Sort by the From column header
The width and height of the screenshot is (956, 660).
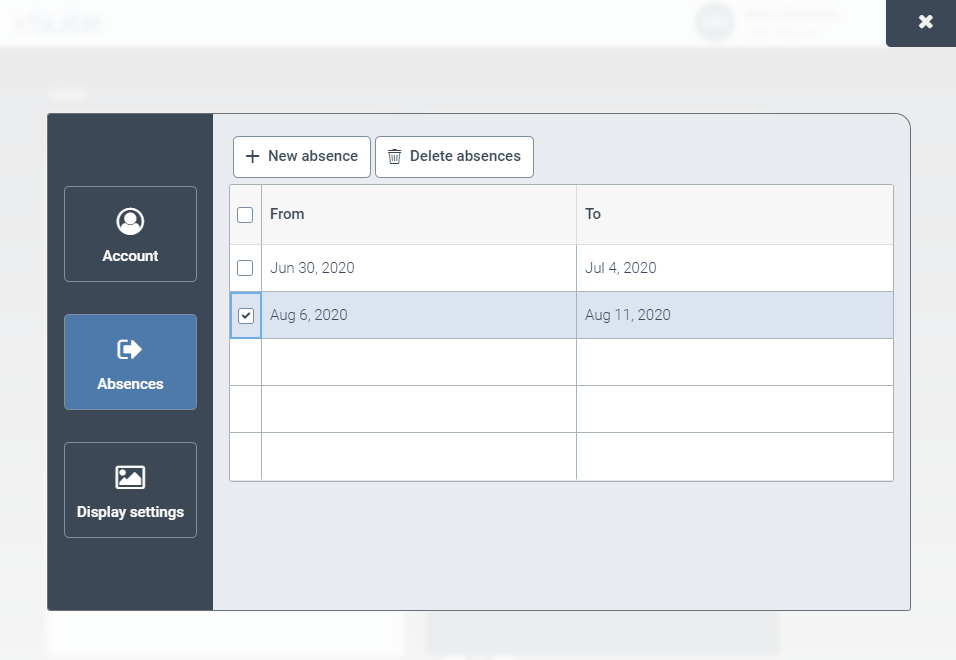pyautogui.click(x=287, y=214)
